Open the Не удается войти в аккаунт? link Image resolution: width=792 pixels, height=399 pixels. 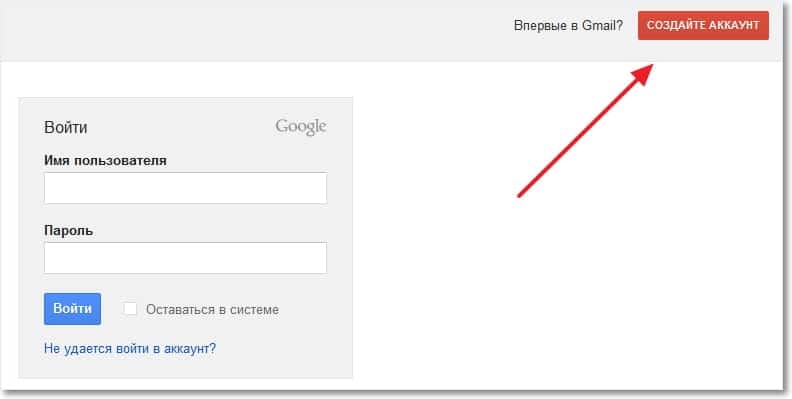[x=130, y=348]
